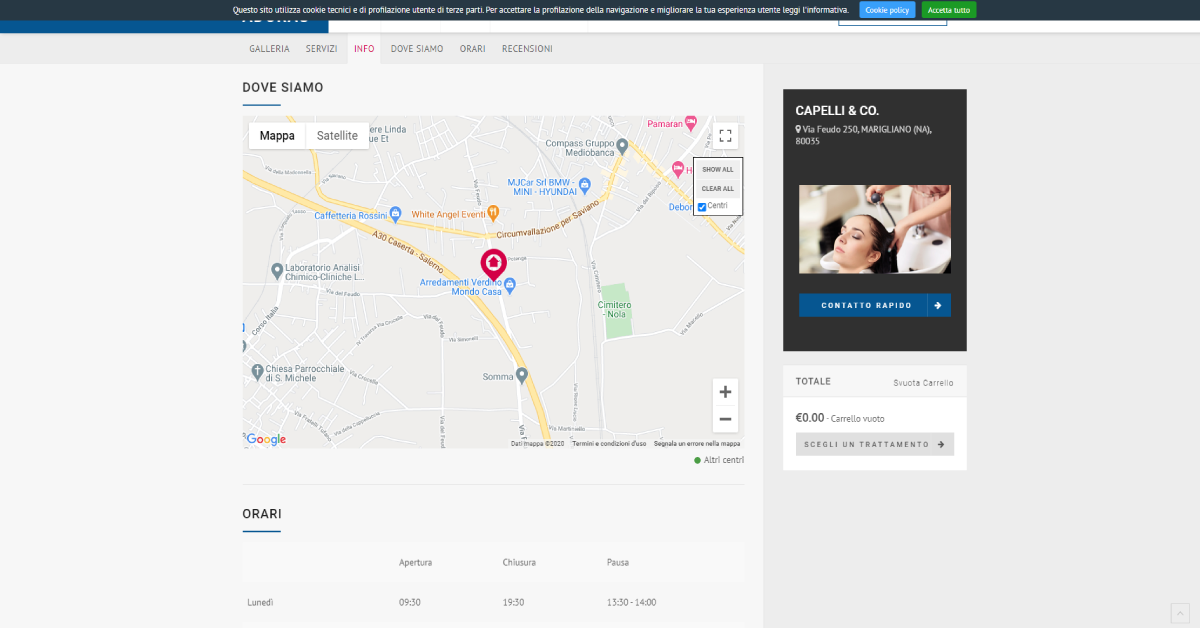The width and height of the screenshot is (1200, 628).
Task: Select the Compass Gruppo Mediobanca marker
Action: tap(622, 146)
